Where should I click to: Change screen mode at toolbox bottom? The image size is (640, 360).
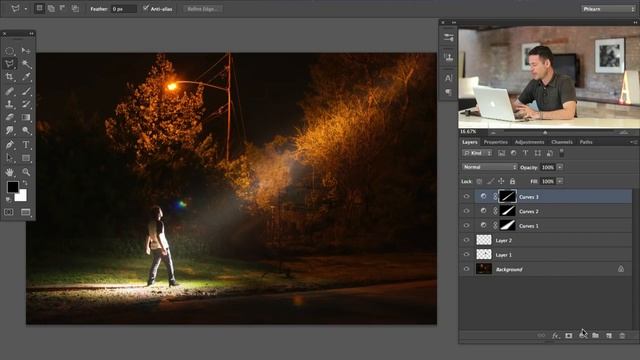point(26,212)
